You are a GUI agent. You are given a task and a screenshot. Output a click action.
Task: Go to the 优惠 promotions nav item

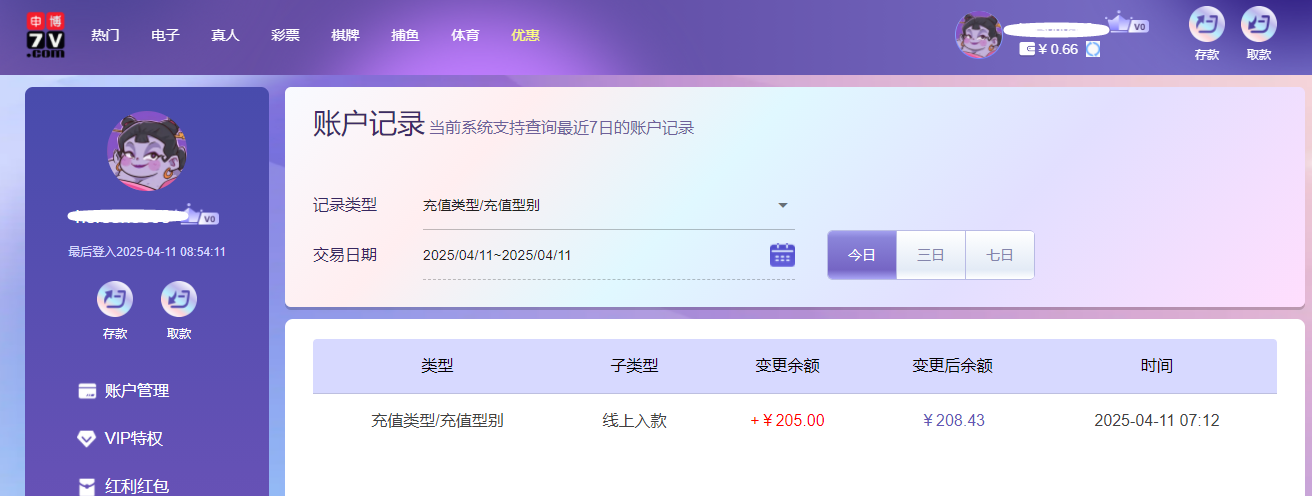525,36
